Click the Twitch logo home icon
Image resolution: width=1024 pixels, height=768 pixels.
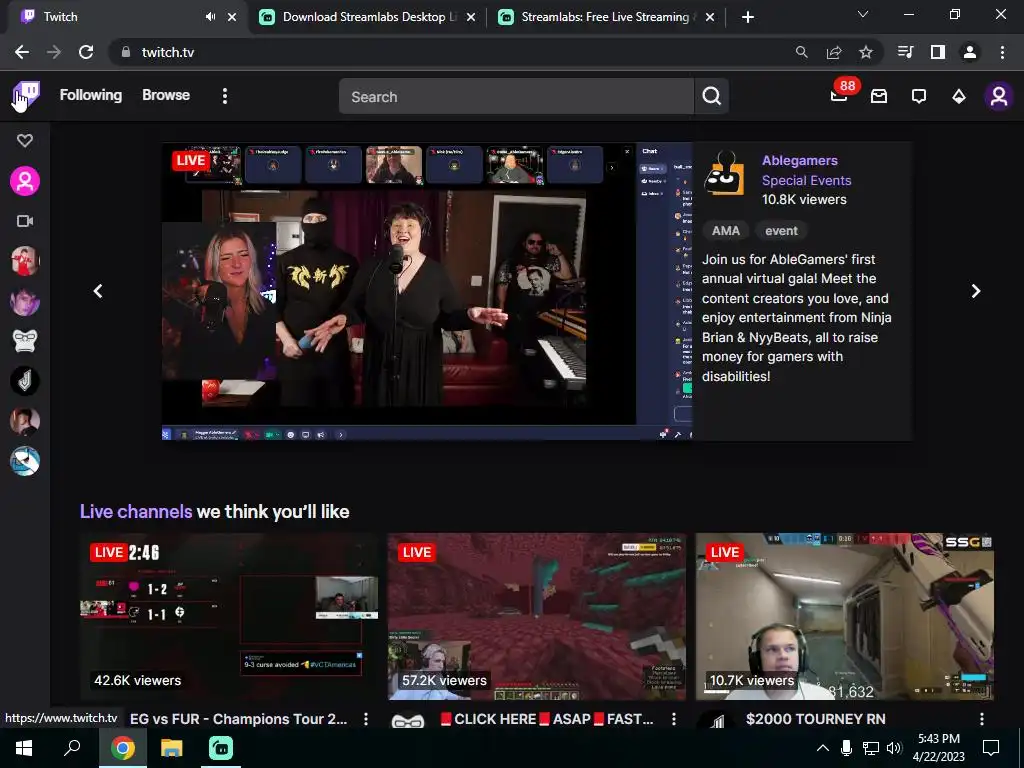pos(27,95)
